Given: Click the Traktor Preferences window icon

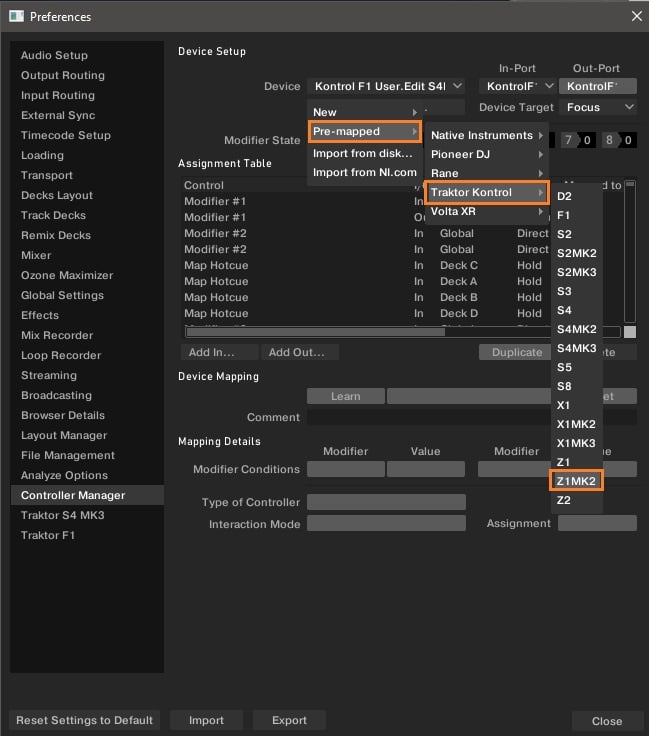Looking at the screenshot, I should point(16,16).
